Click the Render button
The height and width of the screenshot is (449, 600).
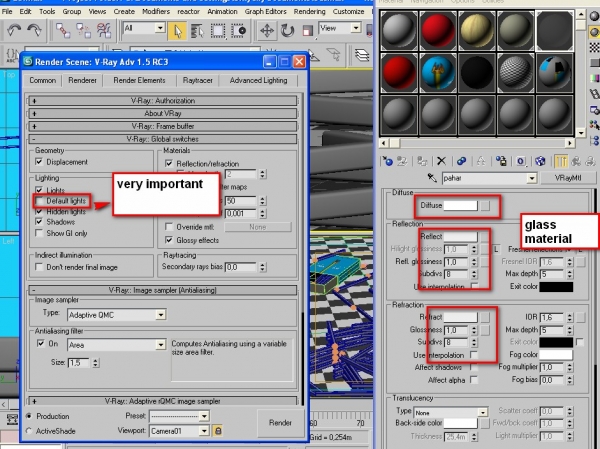coord(280,423)
